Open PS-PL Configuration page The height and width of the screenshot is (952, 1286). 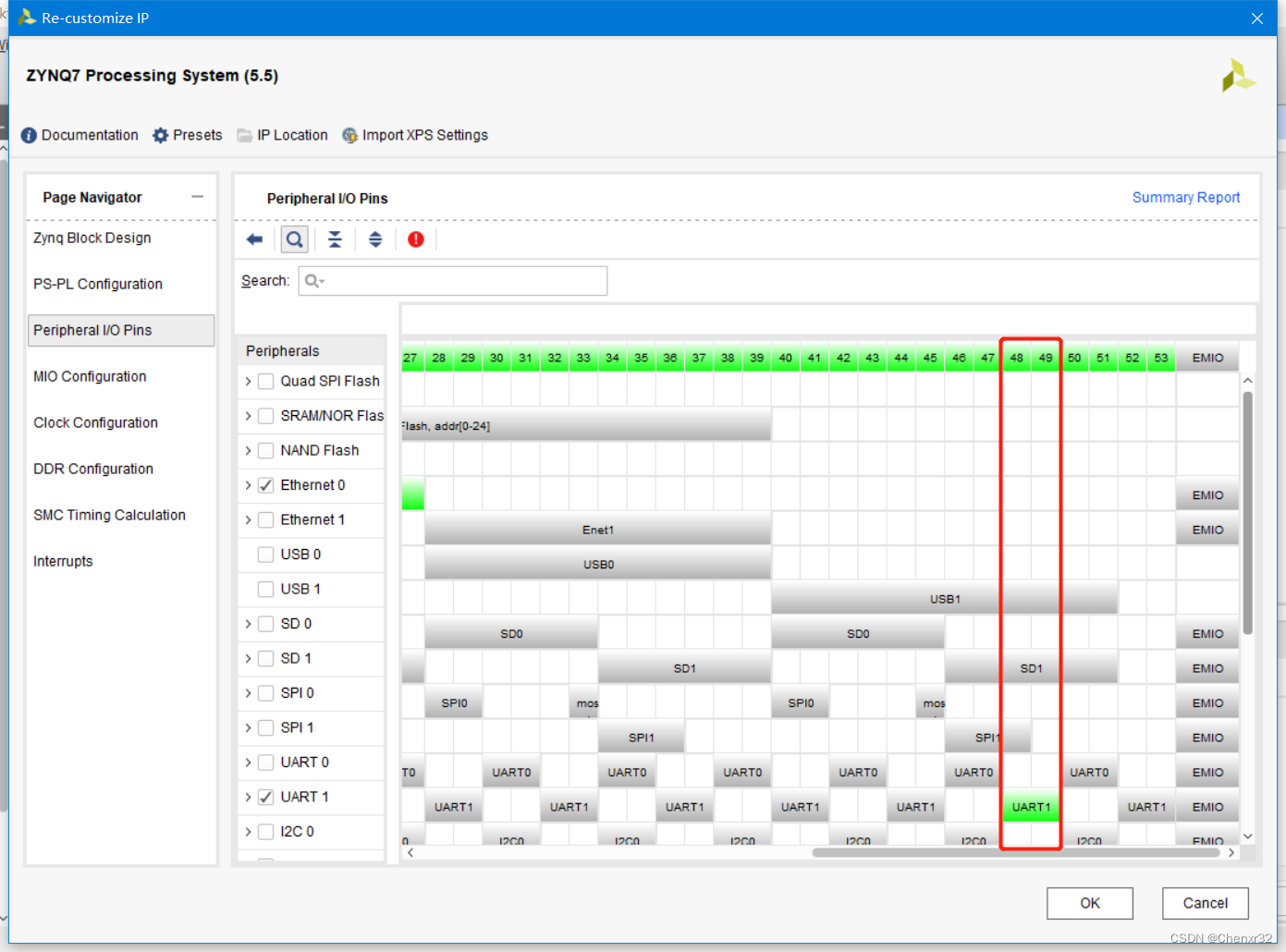tap(98, 284)
